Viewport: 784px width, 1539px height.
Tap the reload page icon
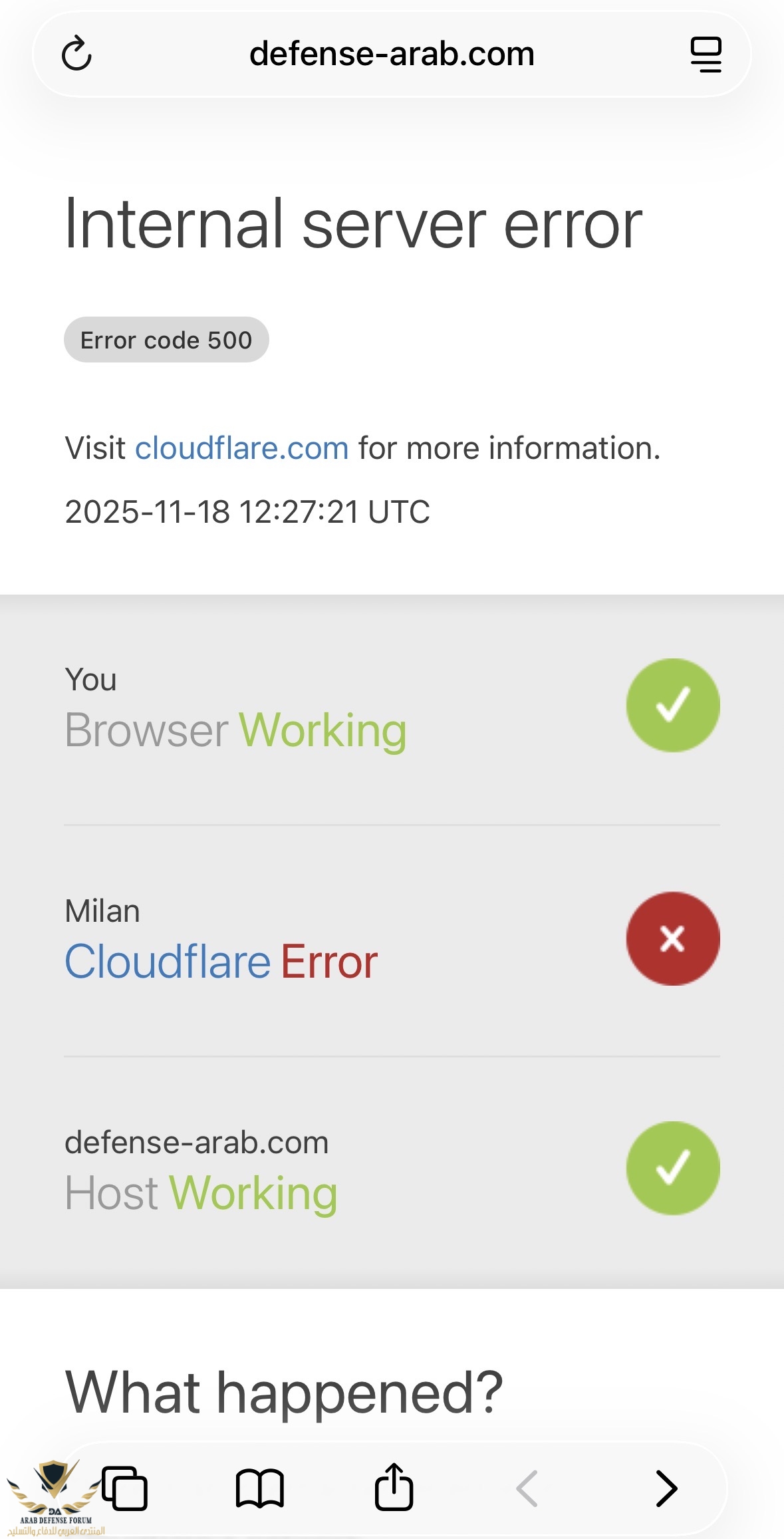[76, 54]
